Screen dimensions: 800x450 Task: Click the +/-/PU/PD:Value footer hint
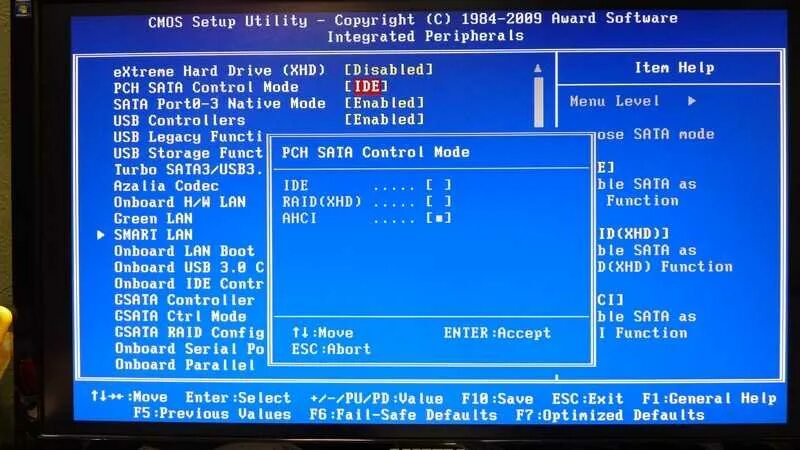377,398
